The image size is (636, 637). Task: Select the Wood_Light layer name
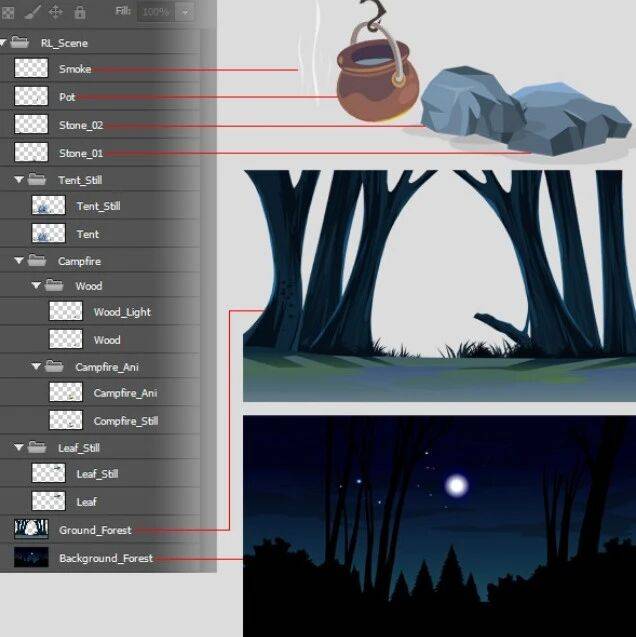click(x=122, y=312)
